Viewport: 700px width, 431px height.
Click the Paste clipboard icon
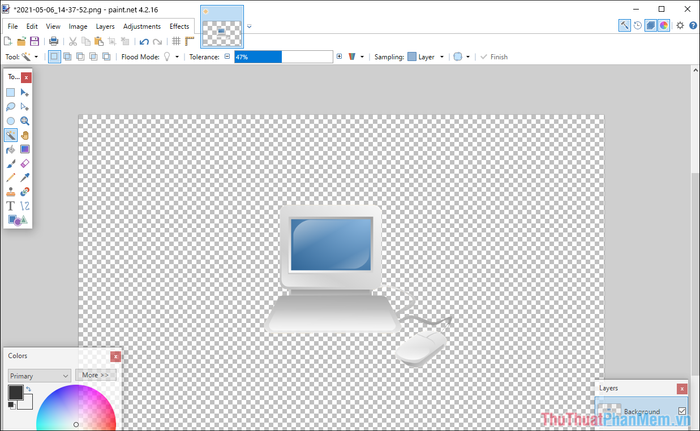pyautogui.click(x=99, y=42)
